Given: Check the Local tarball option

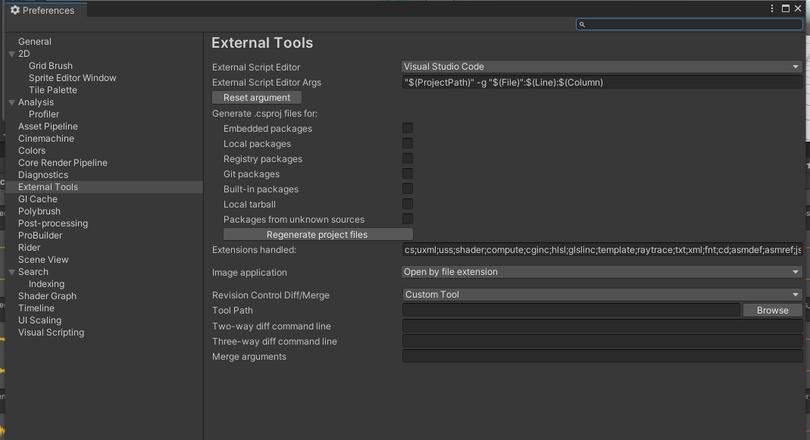Looking at the screenshot, I should coord(408,204).
